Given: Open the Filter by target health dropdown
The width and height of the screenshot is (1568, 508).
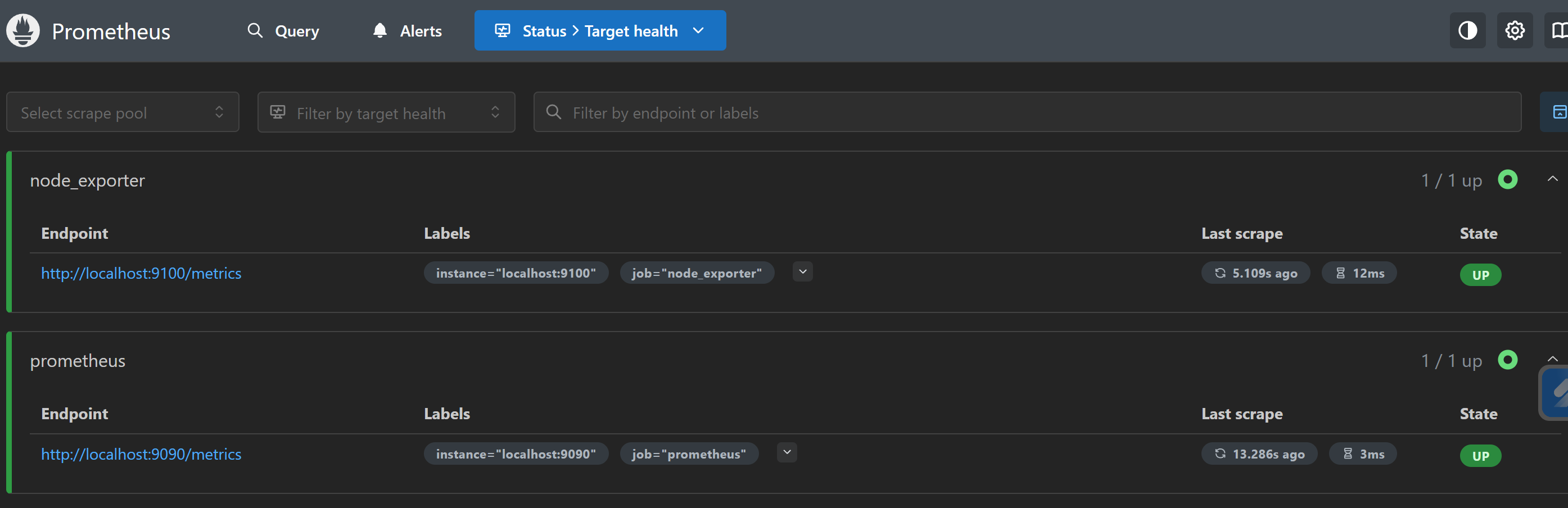Looking at the screenshot, I should (x=387, y=112).
